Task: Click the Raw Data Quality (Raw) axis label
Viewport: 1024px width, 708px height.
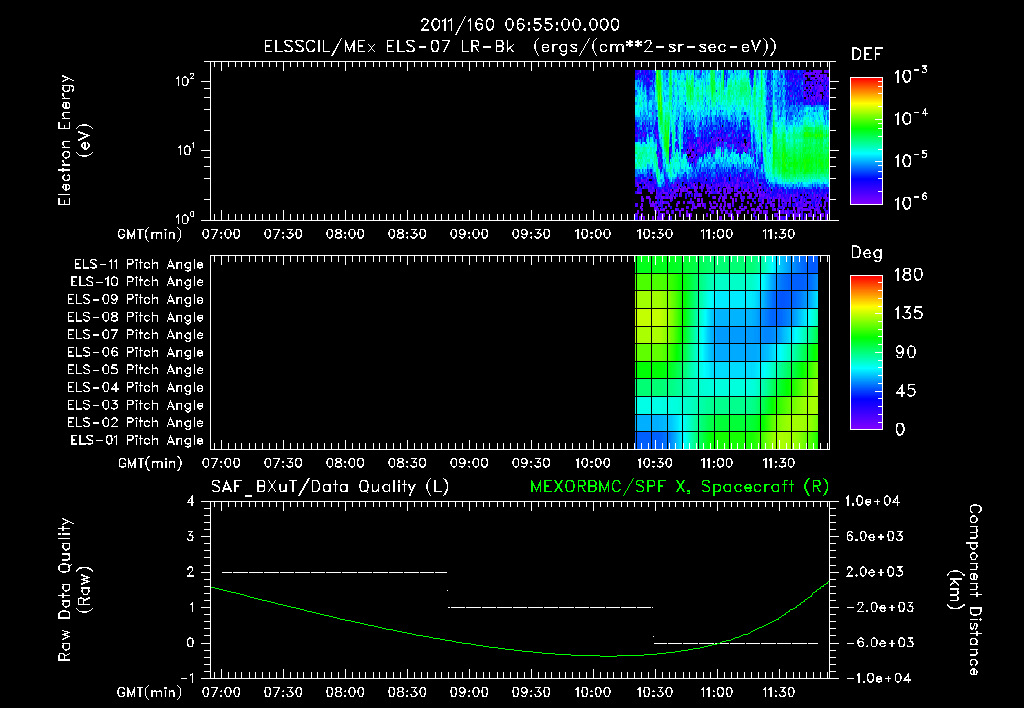Action: (74, 590)
